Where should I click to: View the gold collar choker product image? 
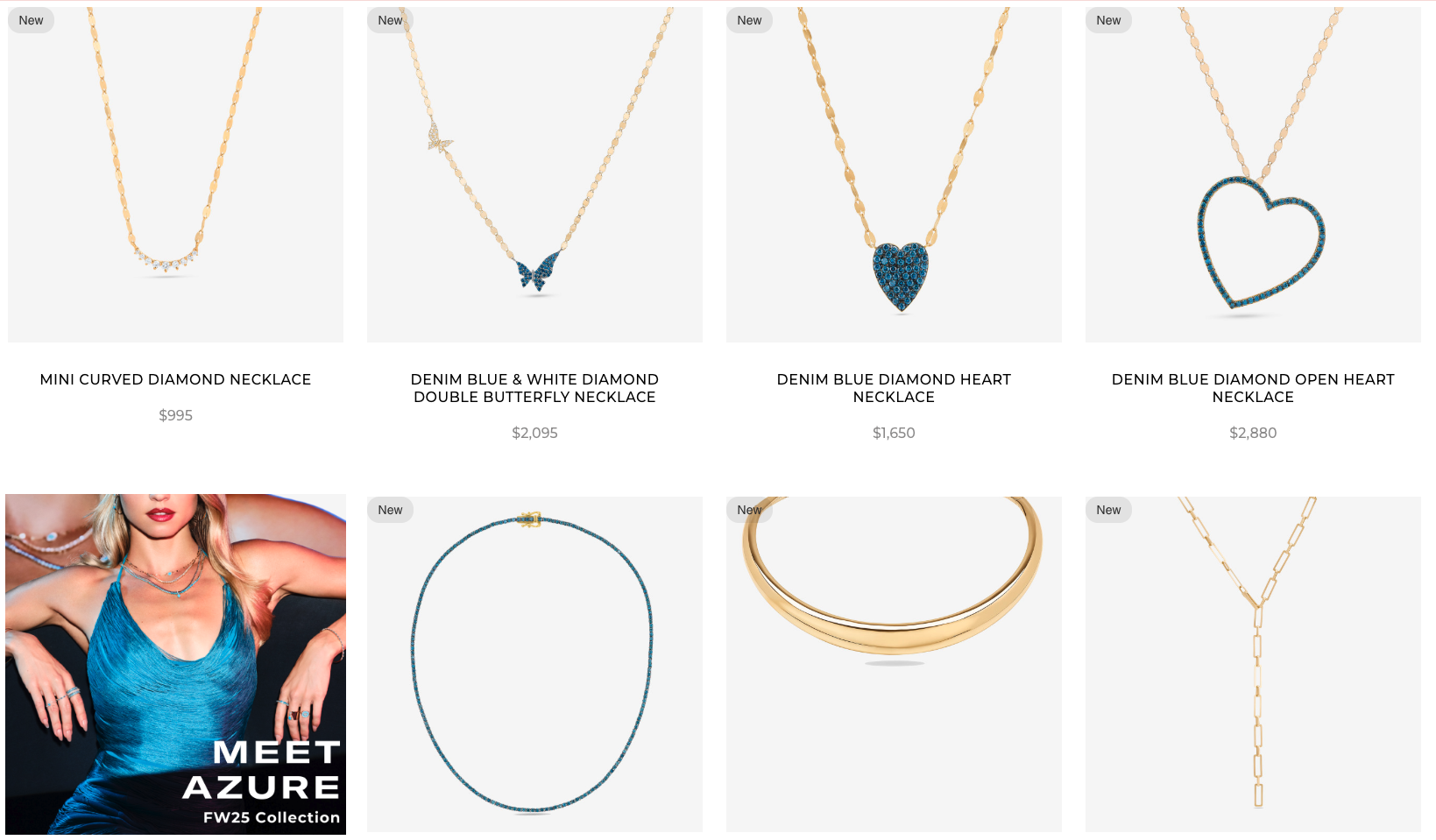pyautogui.click(x=894, y=664)
